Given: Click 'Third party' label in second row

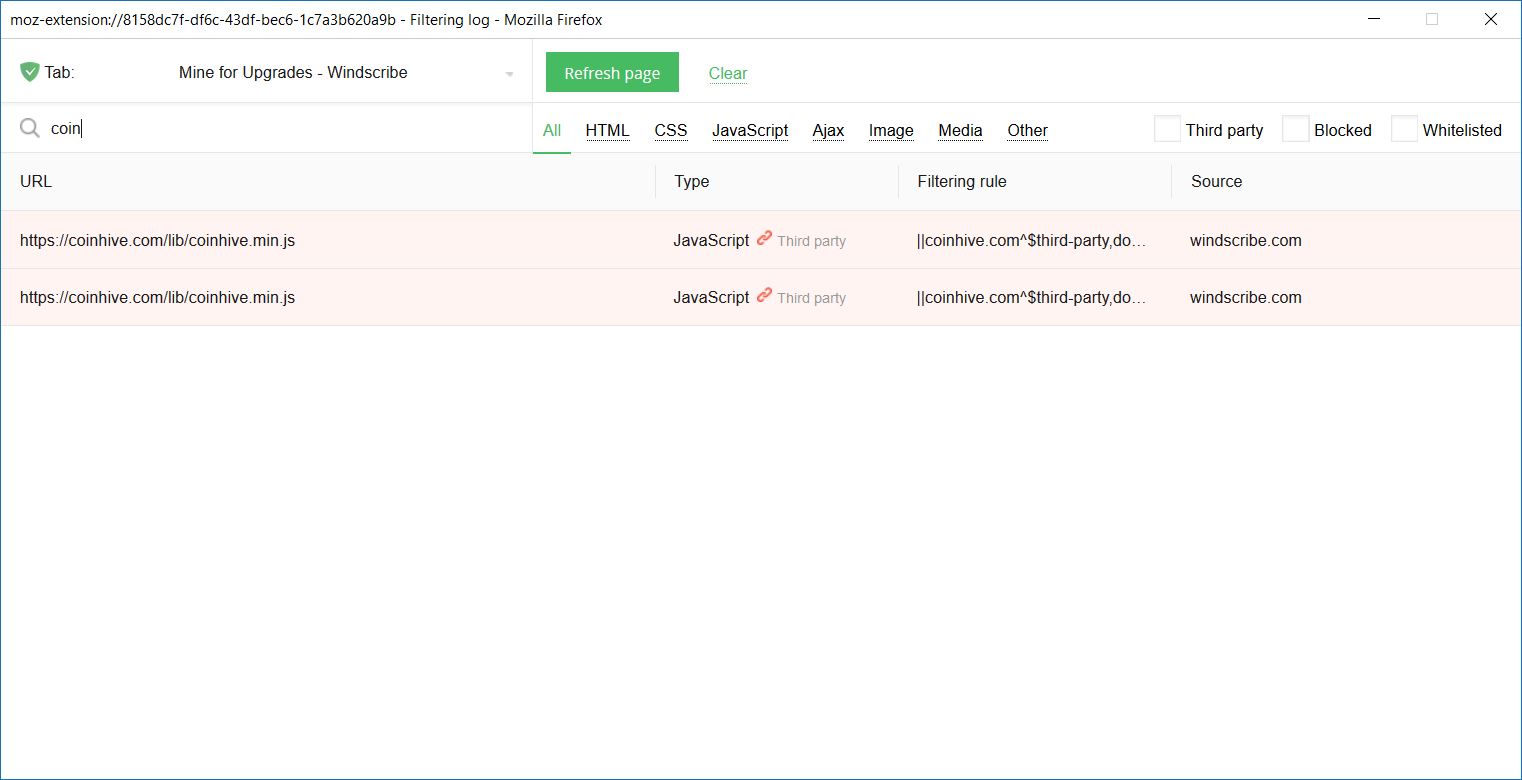Looking at the screenshot, I should click(811, 298).
